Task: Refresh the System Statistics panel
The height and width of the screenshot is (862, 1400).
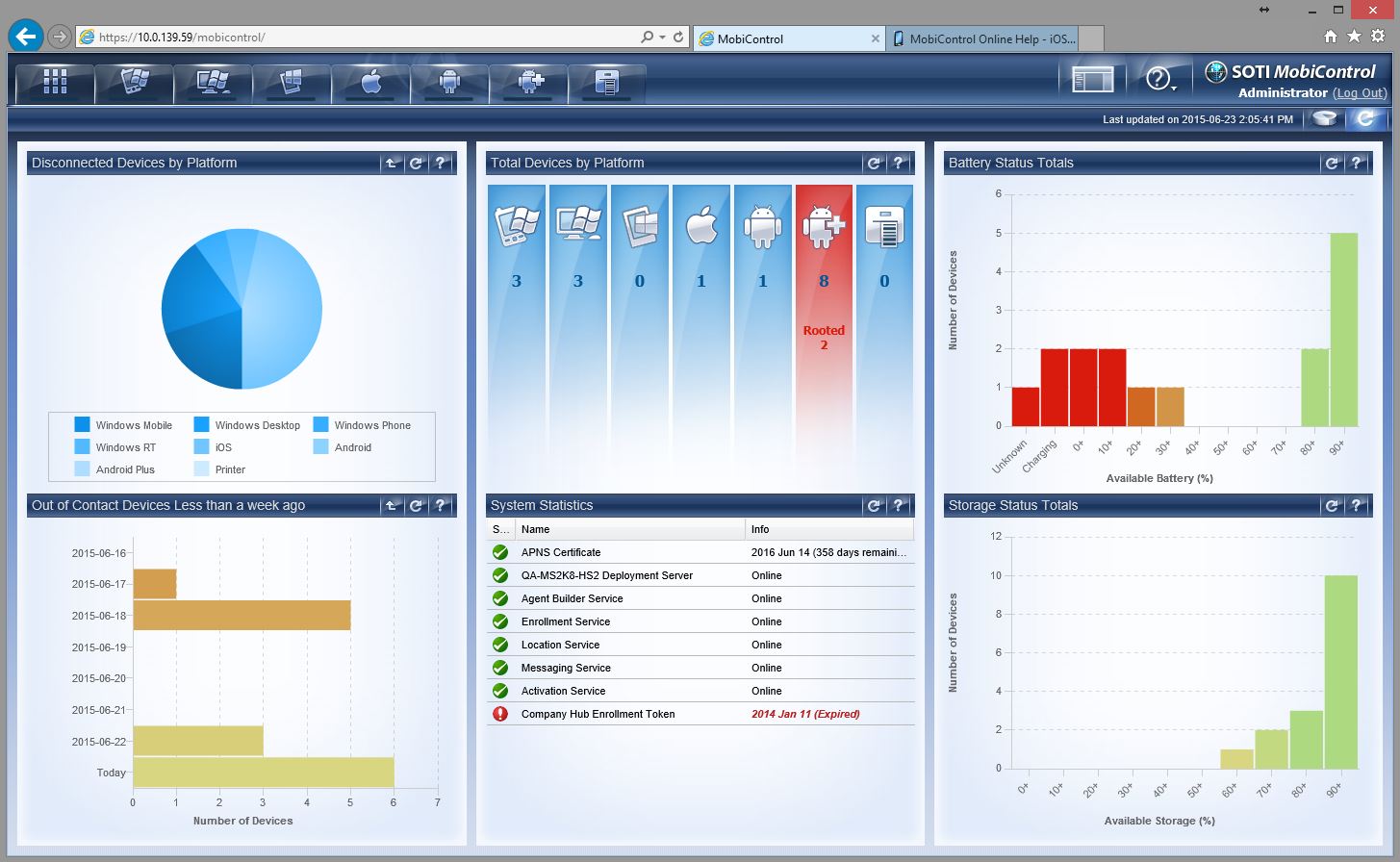Action: click(x=875, y=505)
